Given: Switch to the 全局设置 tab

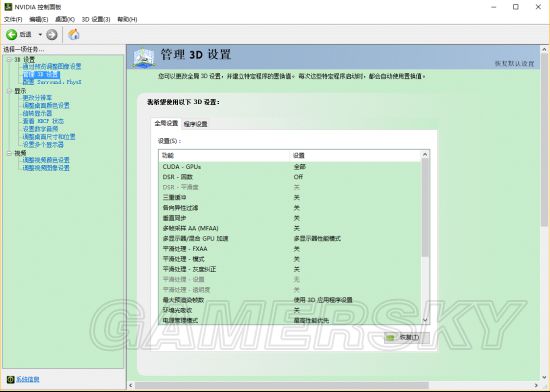Looking at the screenshot, I should tap(166, 123).
